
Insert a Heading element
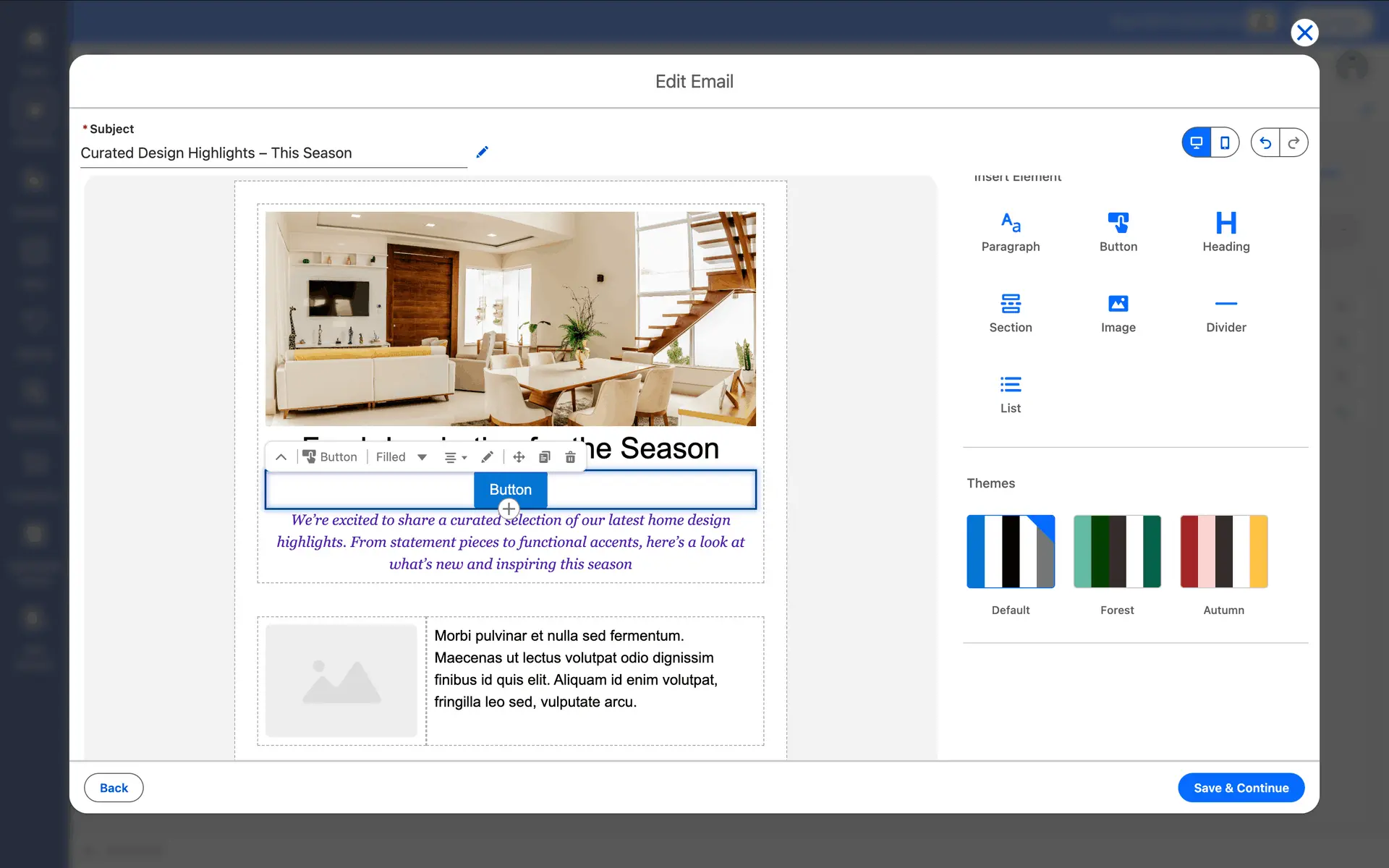(x=1226, y=231)
